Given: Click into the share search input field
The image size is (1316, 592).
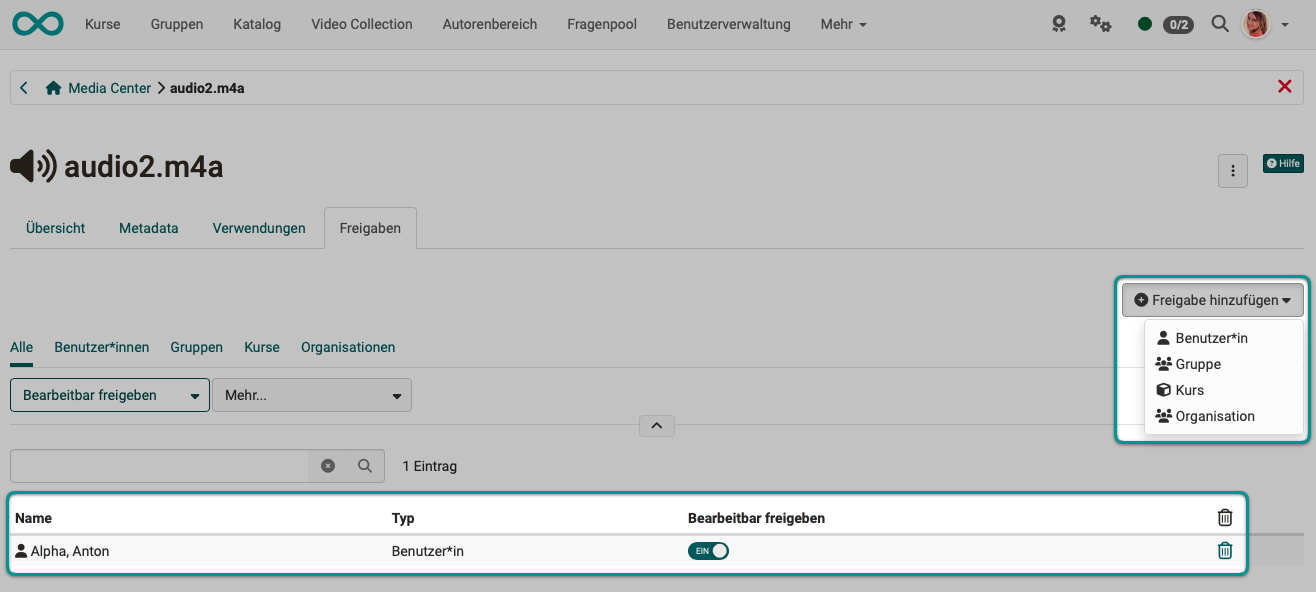Looking at the screenshot, I should coord(160,466).
